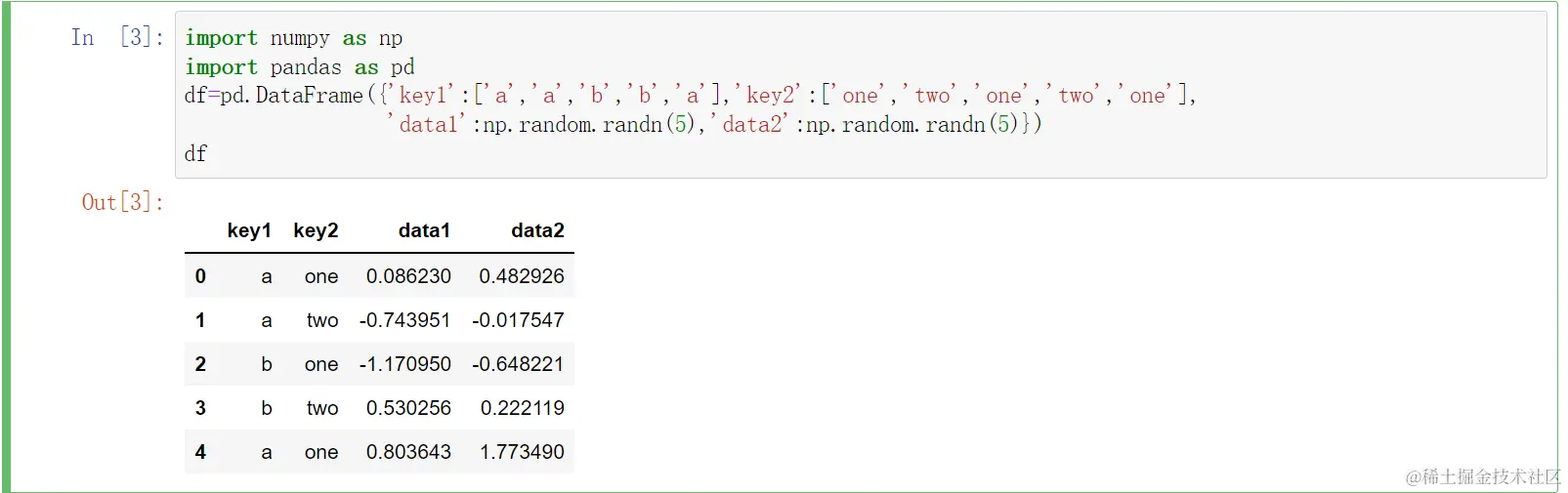Click the data2 column header
This screenshot has width=1568, height=493.
537,230
